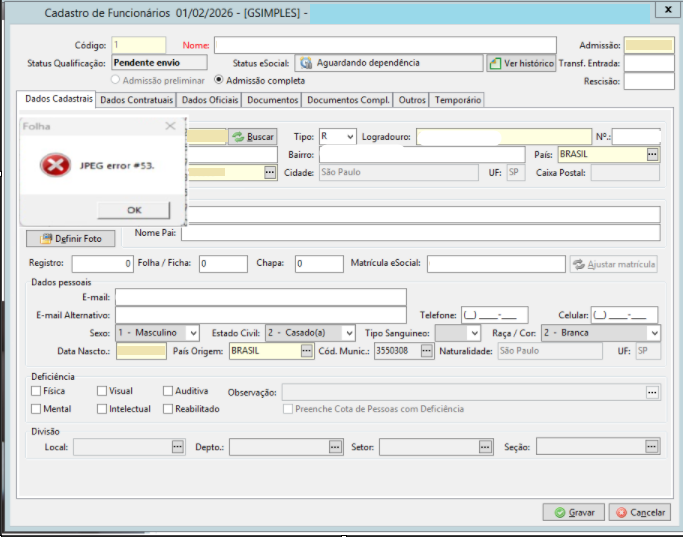Open Cód. Munic. lookup ellipsis button

click(x=427, y=351)
